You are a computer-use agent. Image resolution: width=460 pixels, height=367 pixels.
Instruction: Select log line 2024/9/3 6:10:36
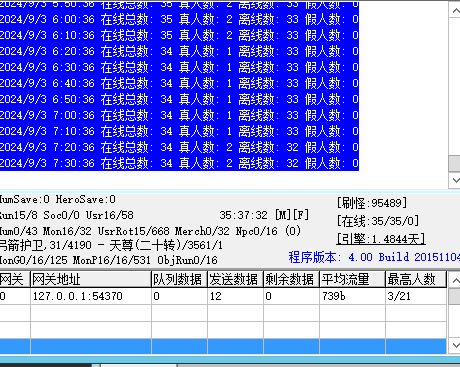pos(179,35)
